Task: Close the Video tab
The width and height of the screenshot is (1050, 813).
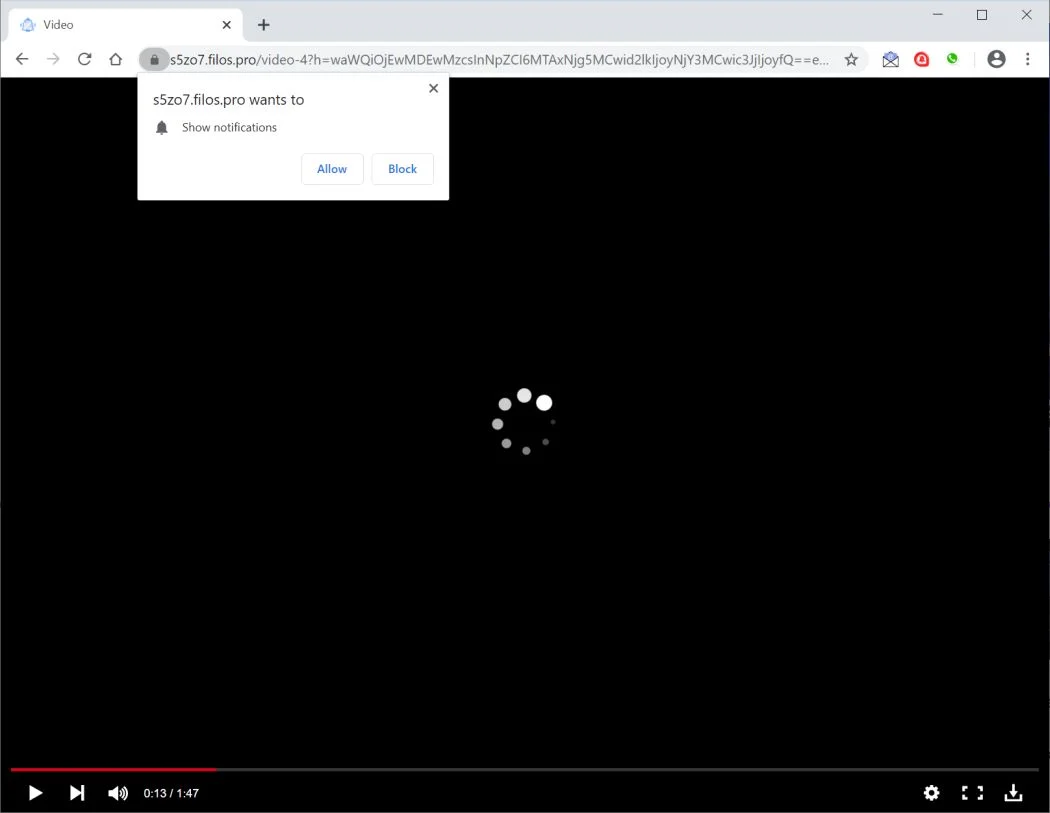Action: pyautogui.click(x=226, y=25)
